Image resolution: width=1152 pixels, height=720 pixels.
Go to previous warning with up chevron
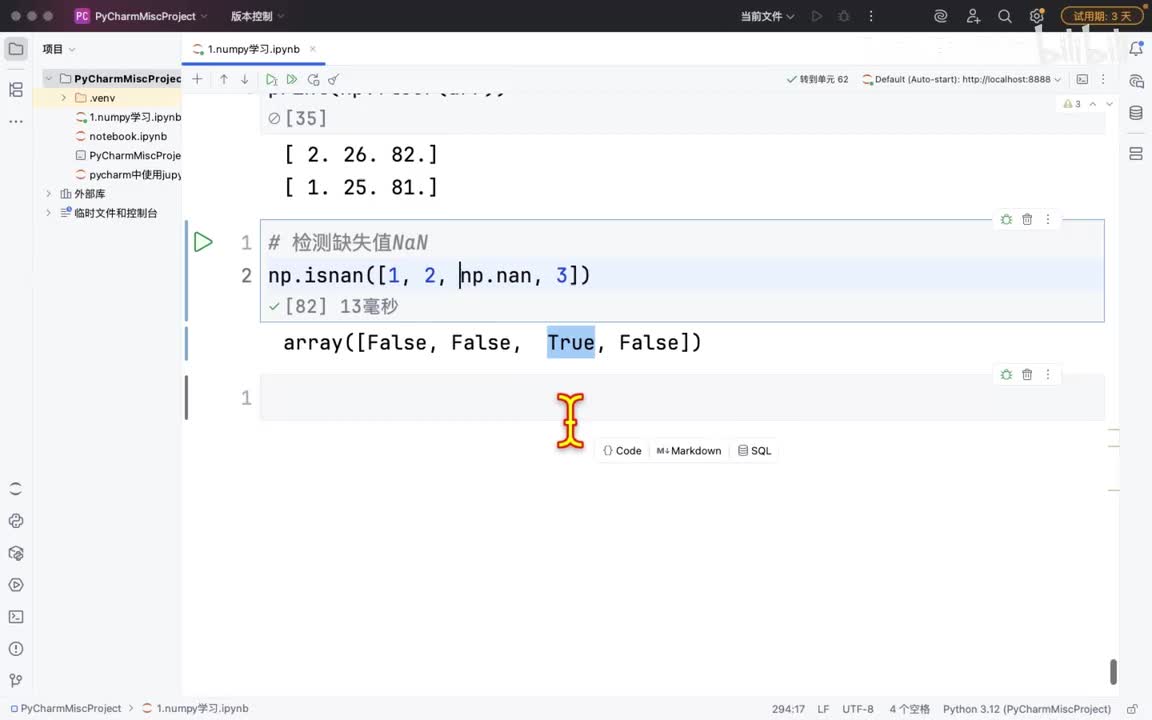click(1092, 104)
